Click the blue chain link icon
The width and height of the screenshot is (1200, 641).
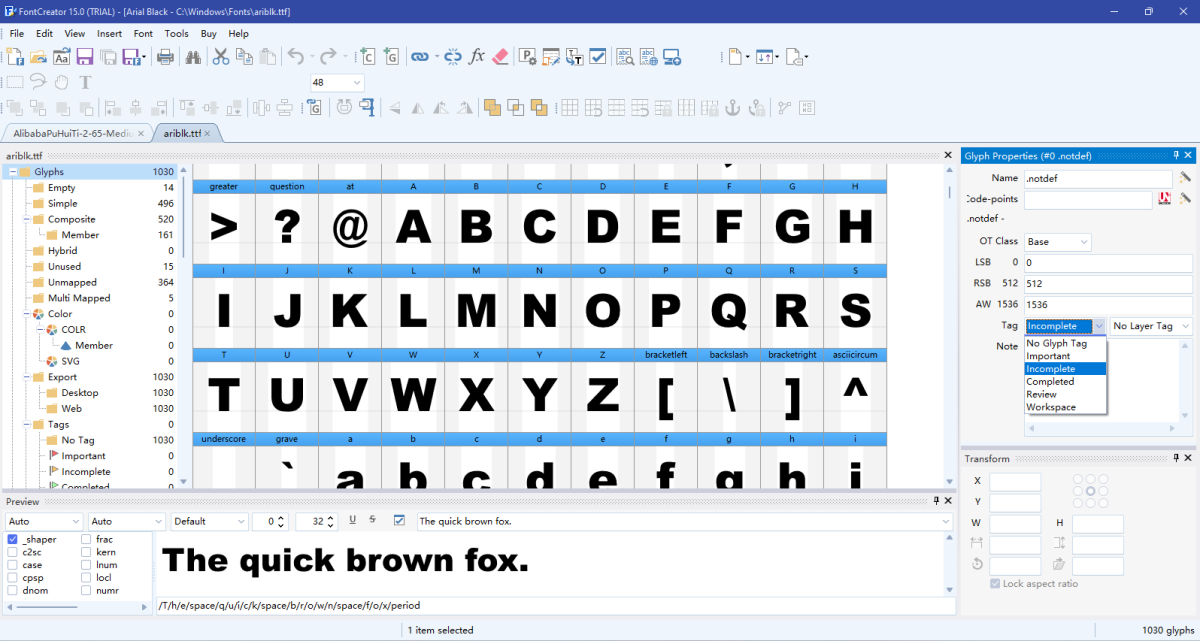(x=420, y=57)
